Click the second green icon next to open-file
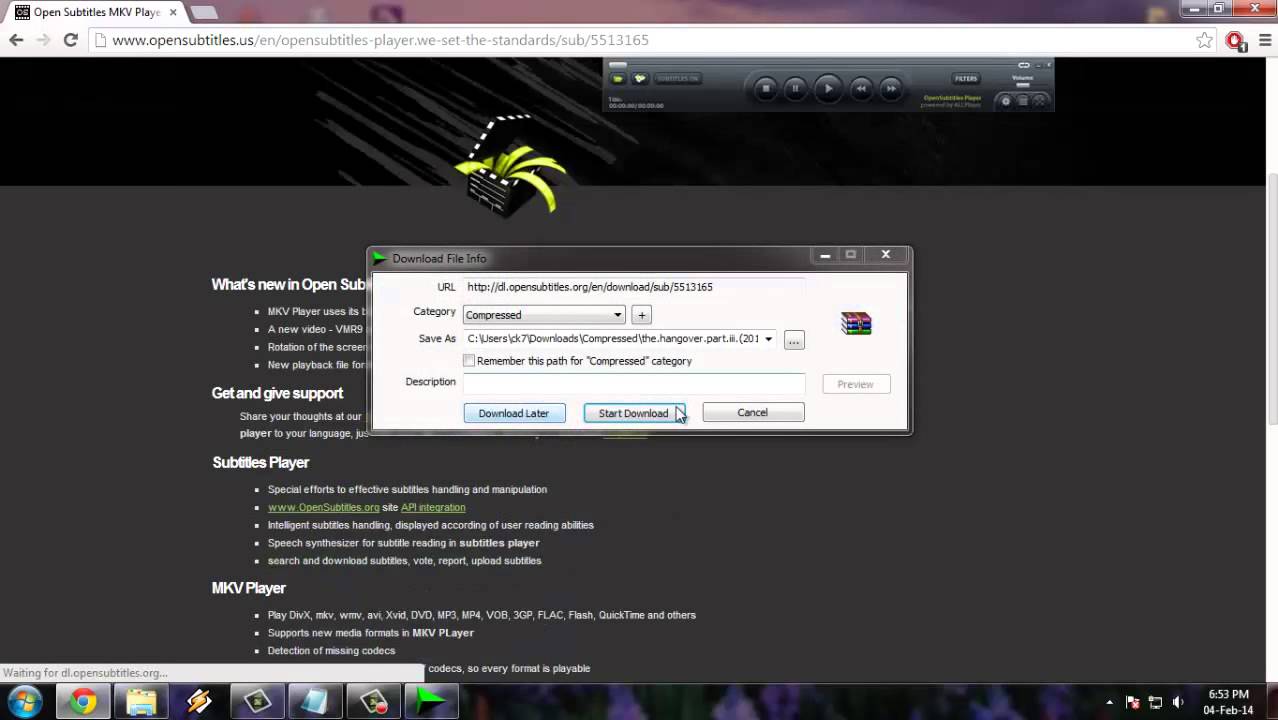This screenshot has width=1278, height=720. 640,78
